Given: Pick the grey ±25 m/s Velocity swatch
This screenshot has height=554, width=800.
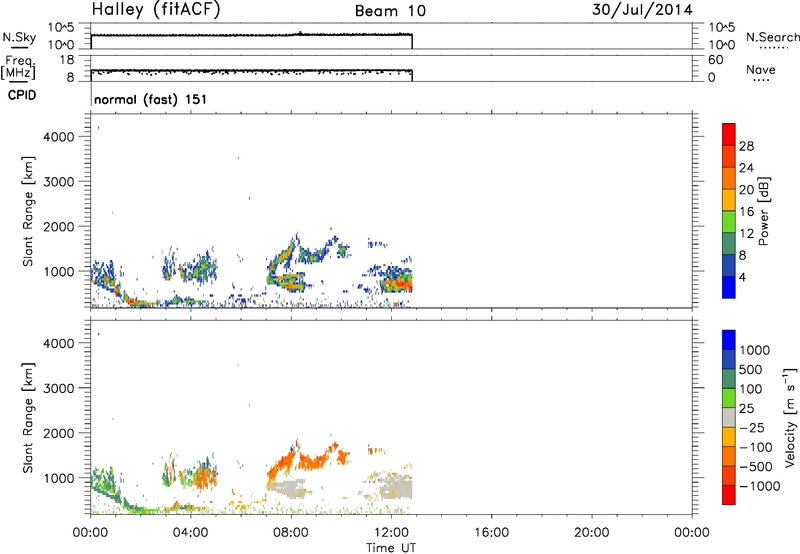Looking at the screenshot, I should coord(729,417).
